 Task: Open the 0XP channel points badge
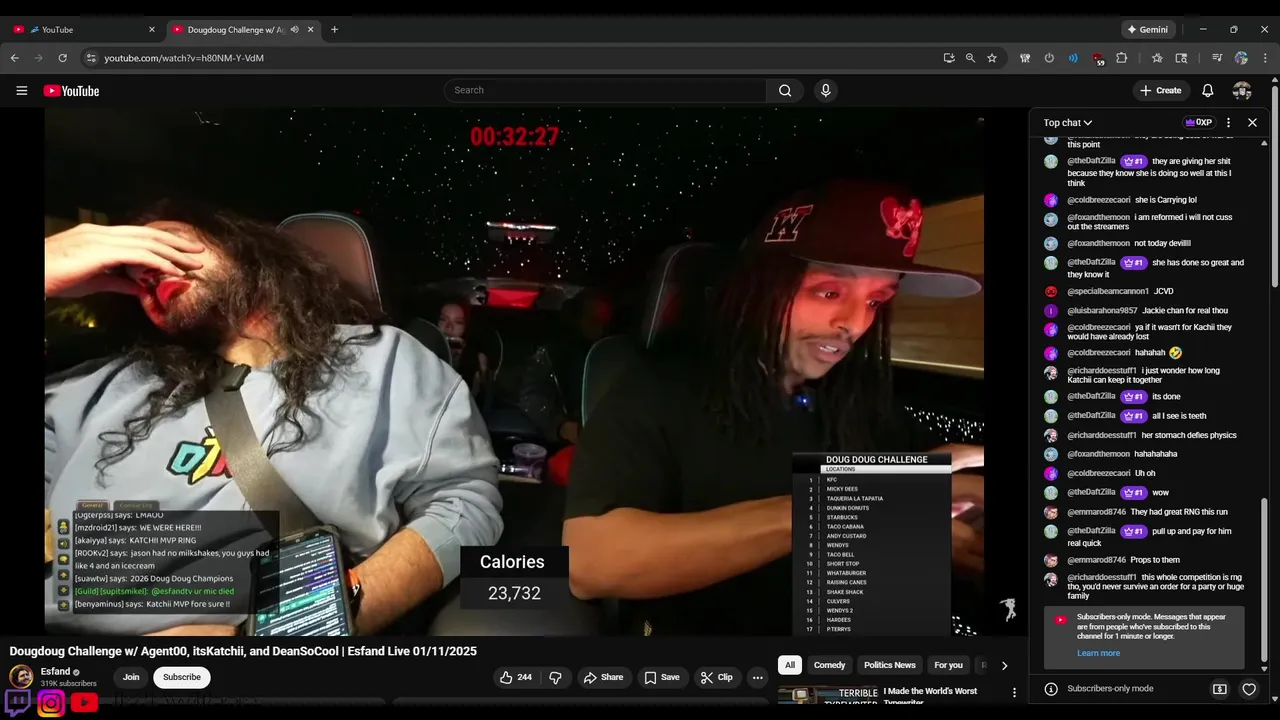pos(1198,122)
